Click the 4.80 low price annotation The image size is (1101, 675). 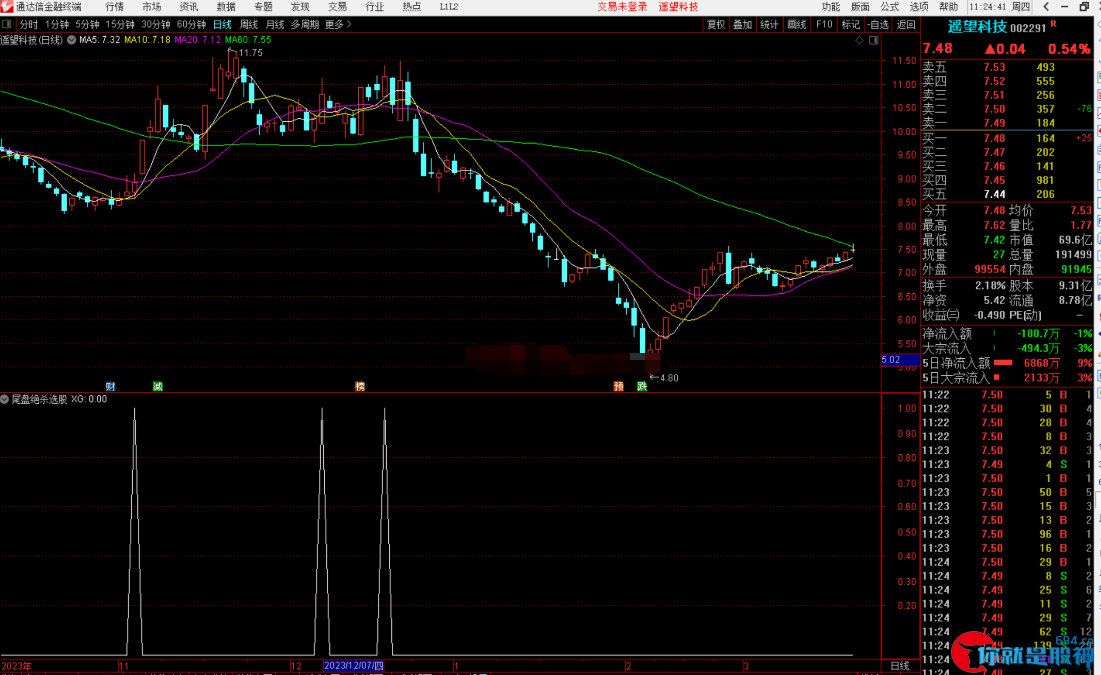tap(668, 378)
